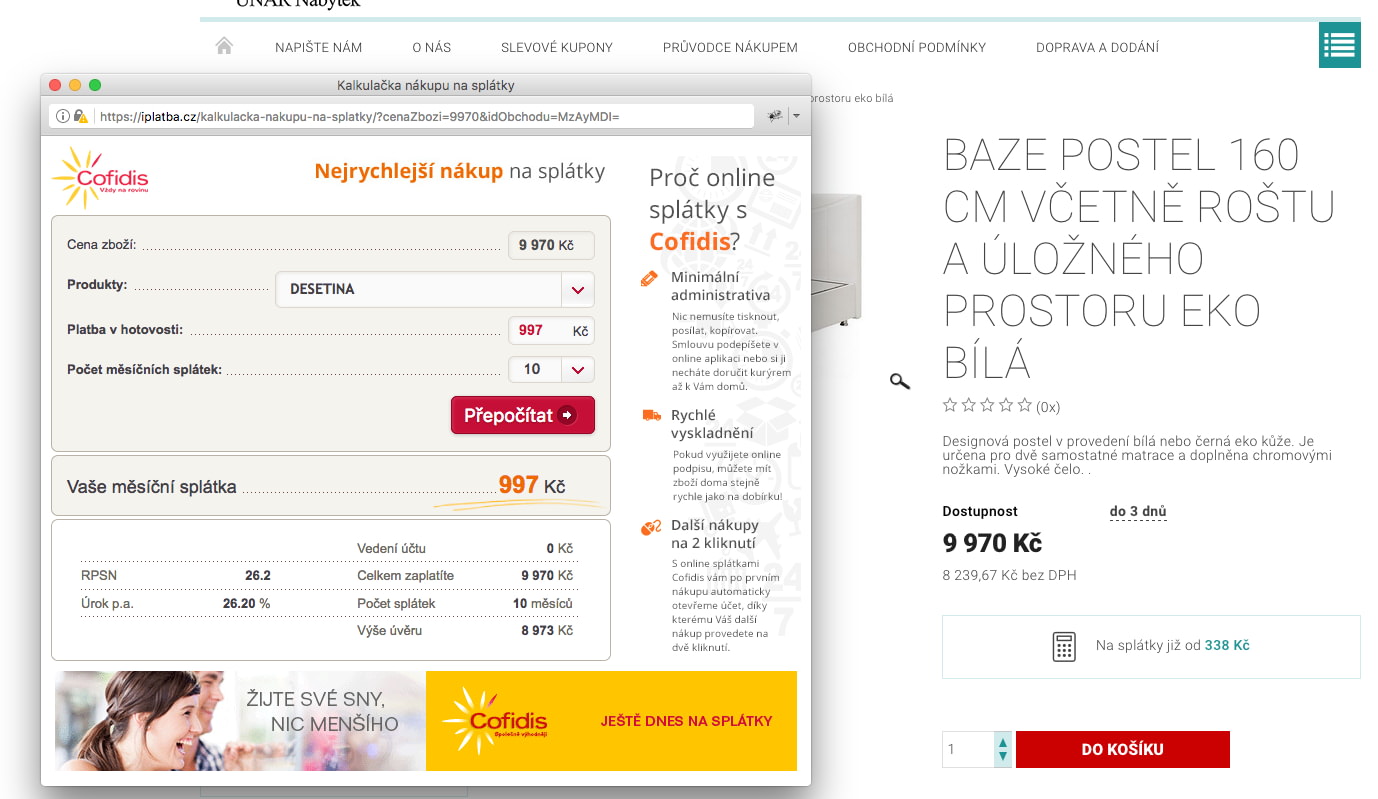Click the site info icon in address bar

click(62, 116)
